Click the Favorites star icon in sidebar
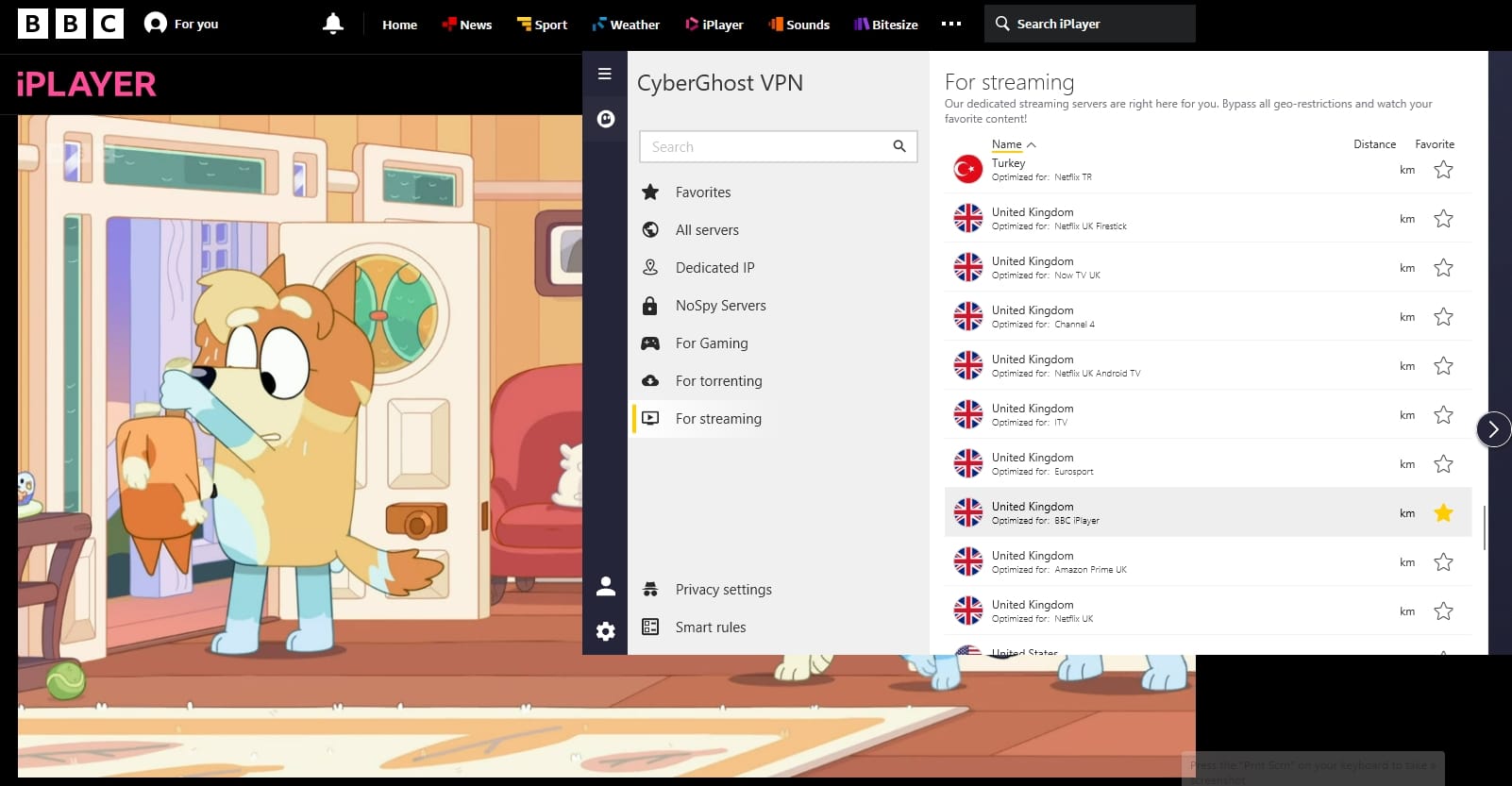 pyautogui.click(x=650, y=192)
